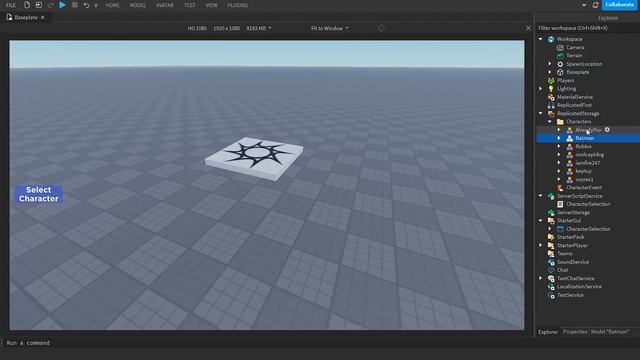Click the notification bell icon
Image resolution: width=640 pixels, height=360 pixels.
(595, 5)
